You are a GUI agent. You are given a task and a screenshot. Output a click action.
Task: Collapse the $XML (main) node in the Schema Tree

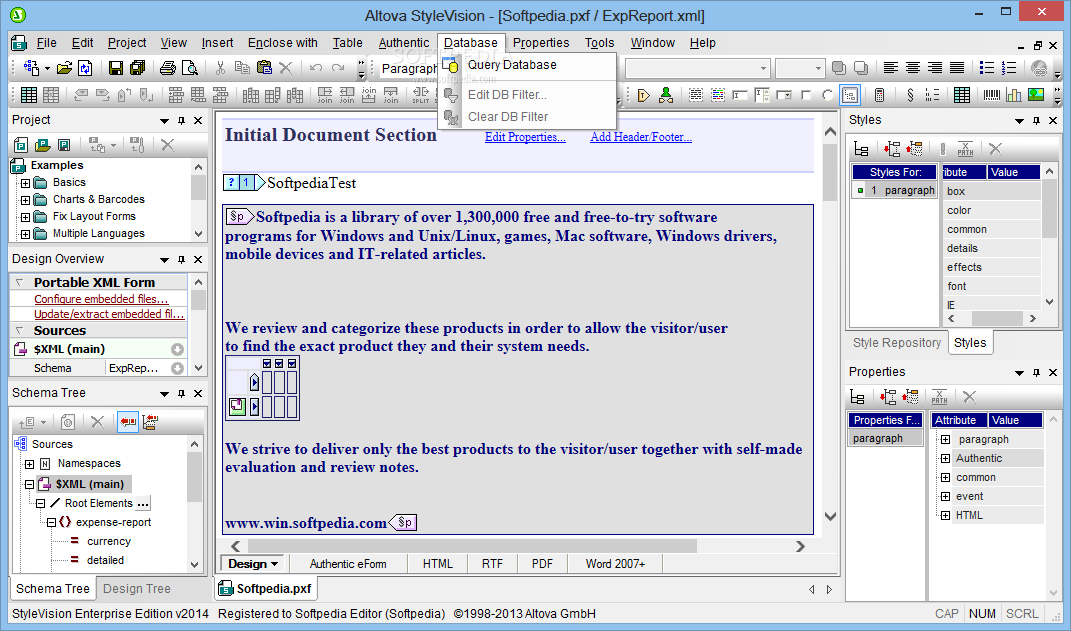29,485
